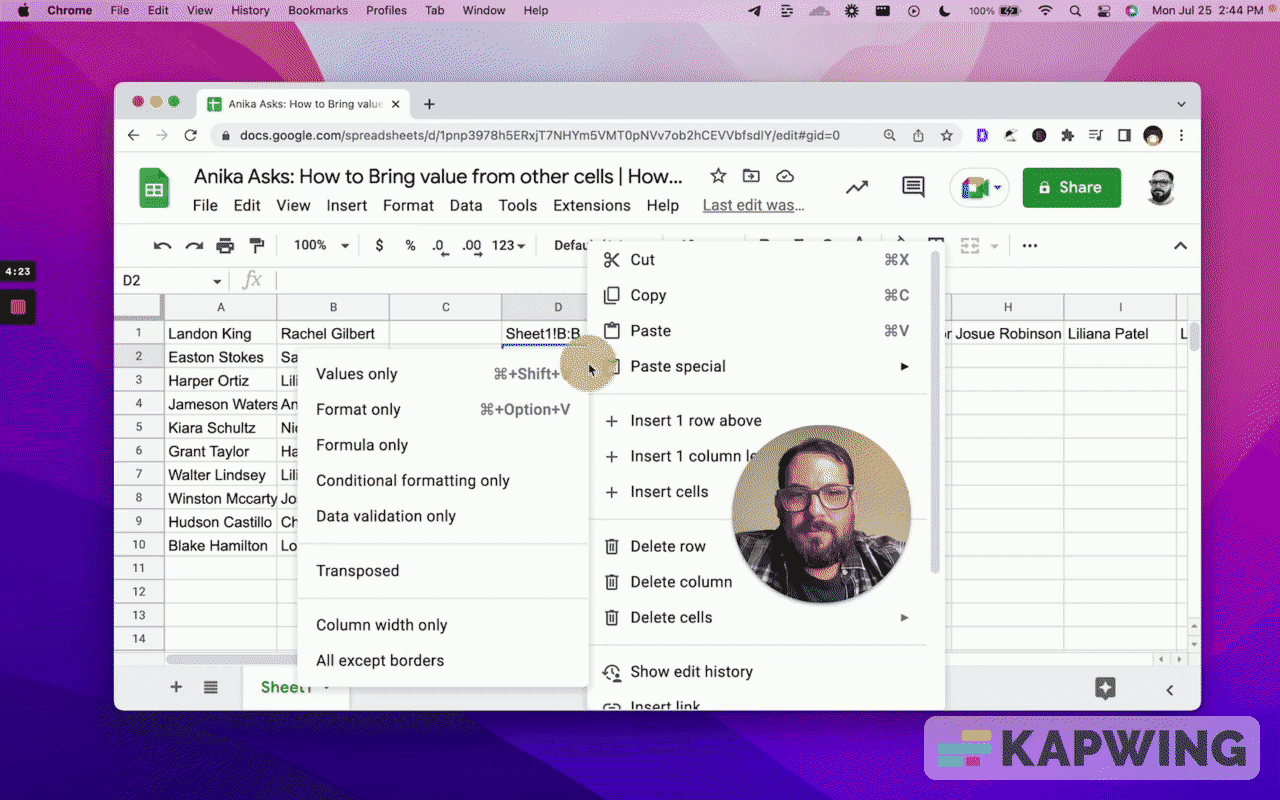Click the Wi-Fi icon in menu bar
The image size is (1280, 800).
1046,11
